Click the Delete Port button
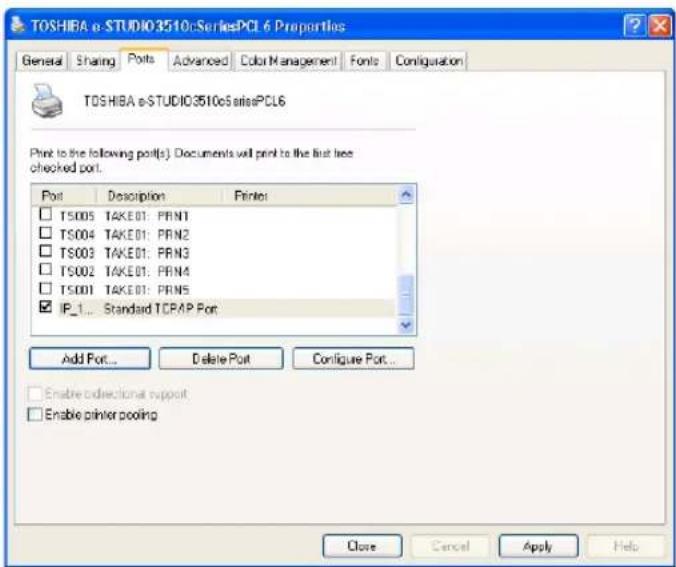The width and height of the screenshot is (676, 567). click(221, 359)
